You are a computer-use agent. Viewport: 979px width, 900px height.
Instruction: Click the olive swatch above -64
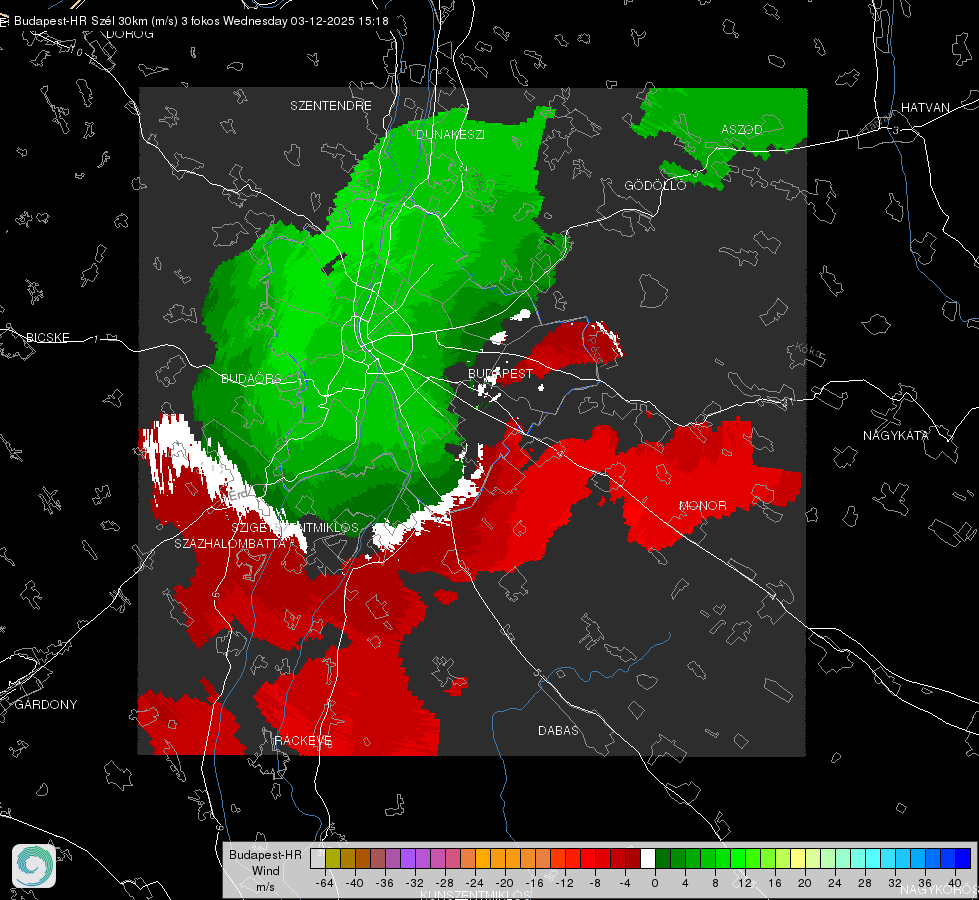(x=333, y=858)
